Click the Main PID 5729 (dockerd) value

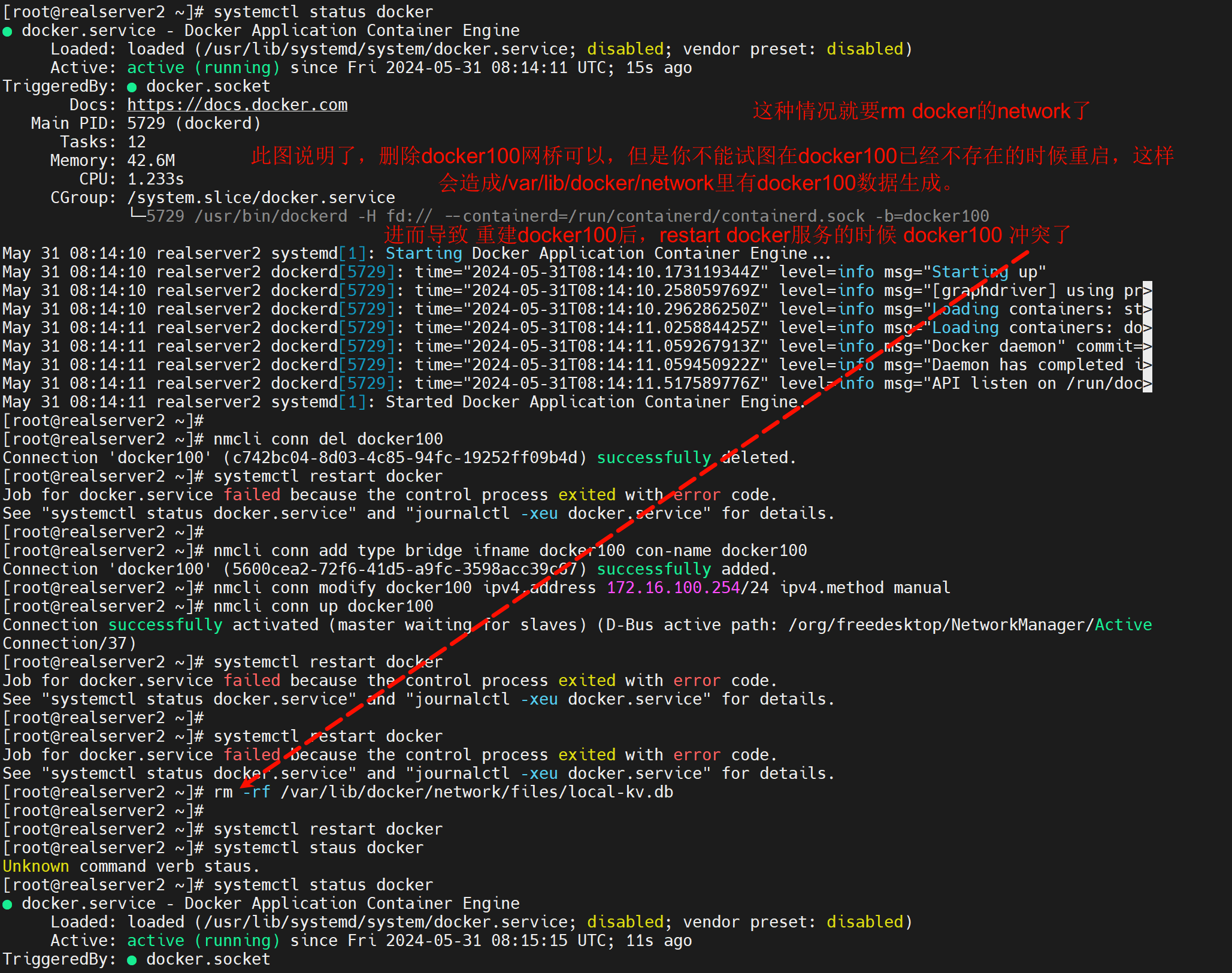tap(194, 123)
